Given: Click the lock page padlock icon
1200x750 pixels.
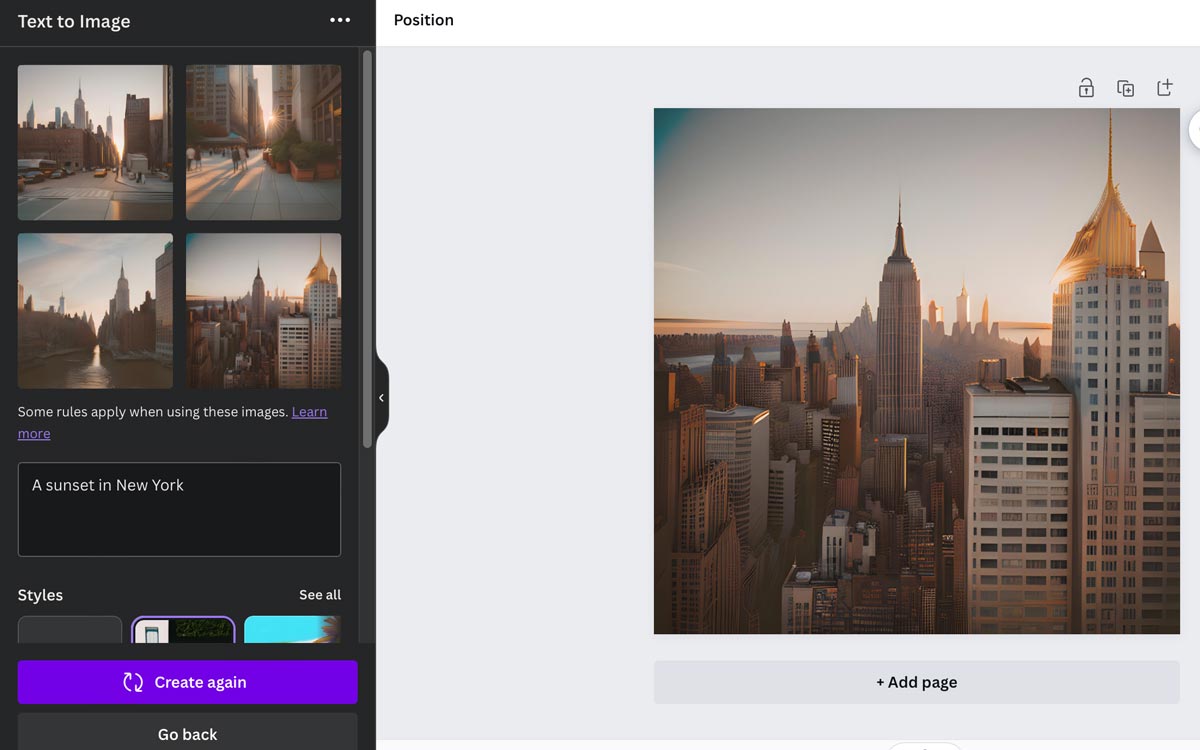Looking at the screenshot, I should pyautogui.click(x=1086, y=88).
